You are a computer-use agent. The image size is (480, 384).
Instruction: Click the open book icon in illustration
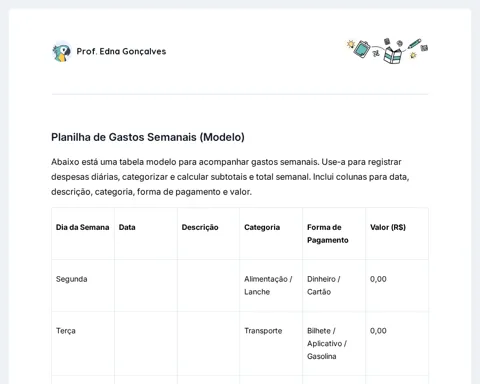[393, 55]
